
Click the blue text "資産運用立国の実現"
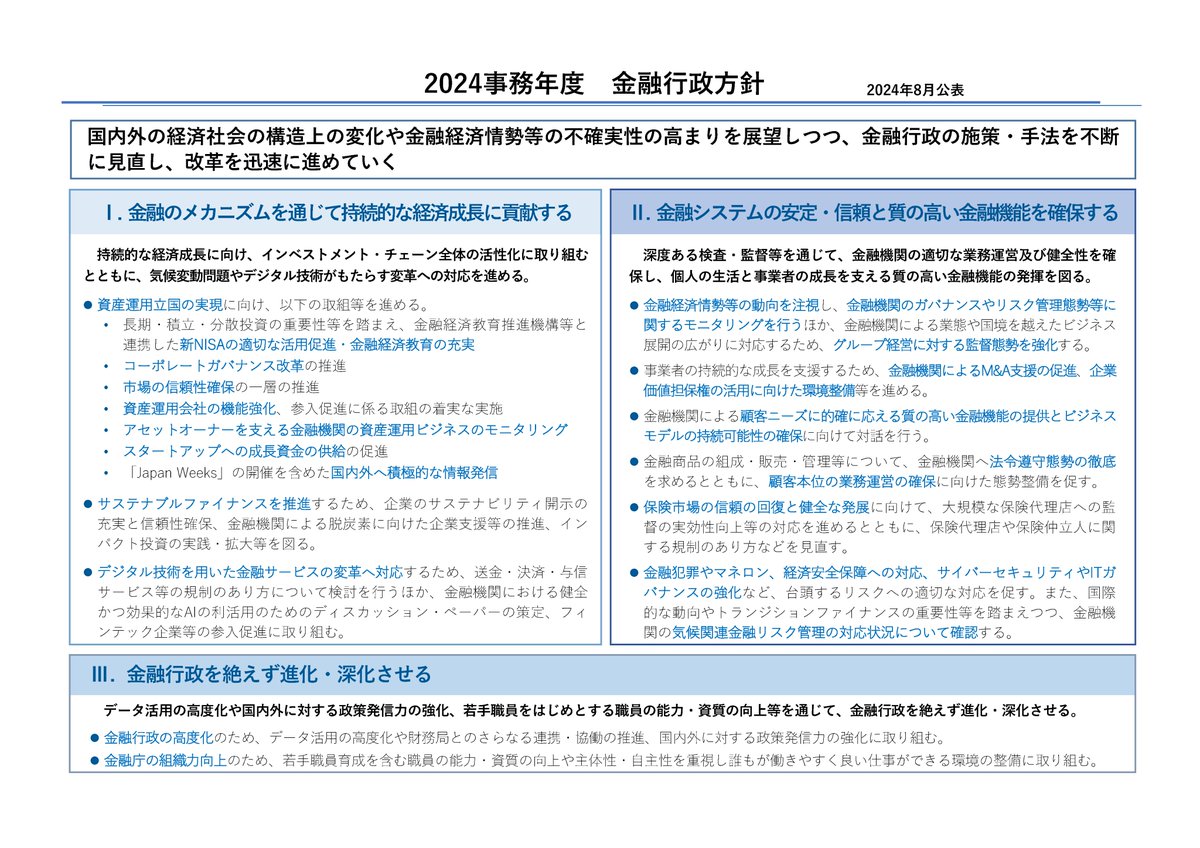159,304
